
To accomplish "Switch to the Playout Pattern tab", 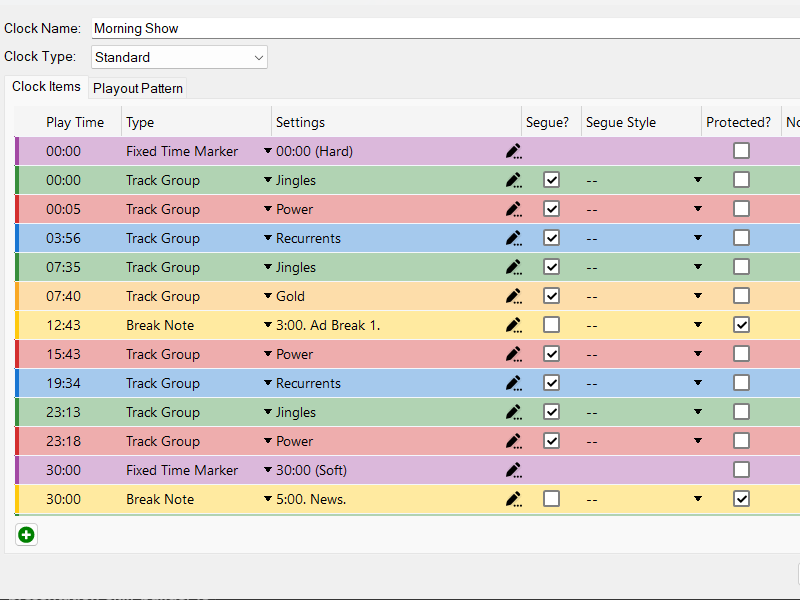I will pyautogui.click(x=138, y=88).
